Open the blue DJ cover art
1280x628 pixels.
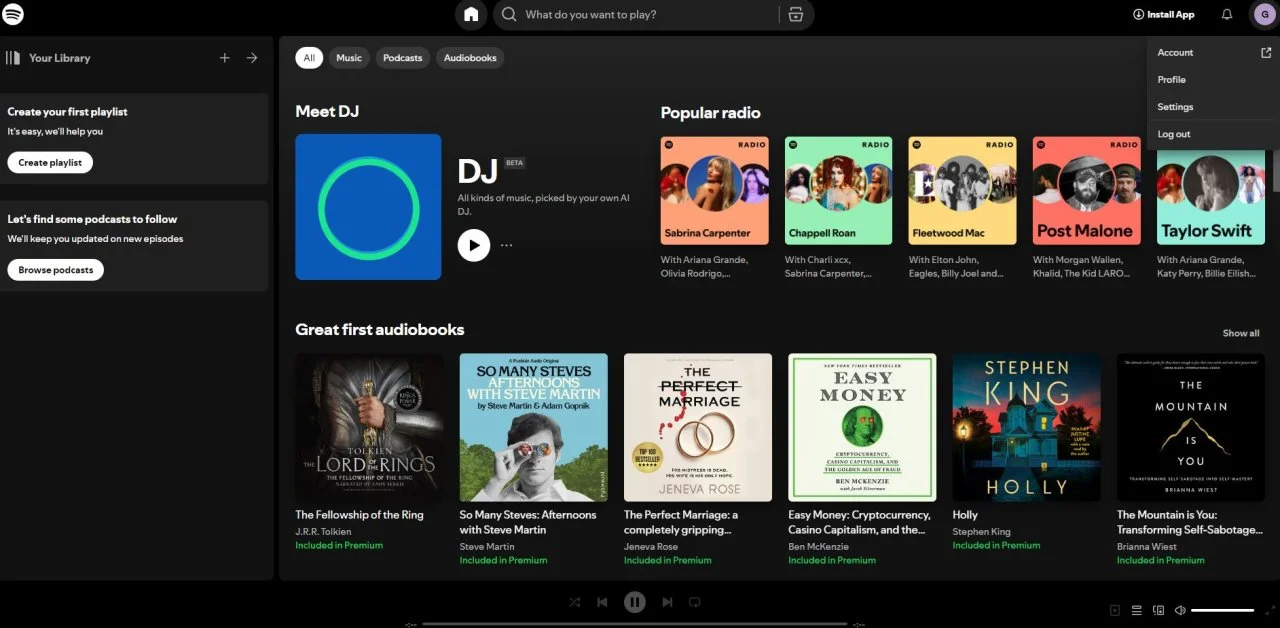pyautogui.click(x=368, y=207)
